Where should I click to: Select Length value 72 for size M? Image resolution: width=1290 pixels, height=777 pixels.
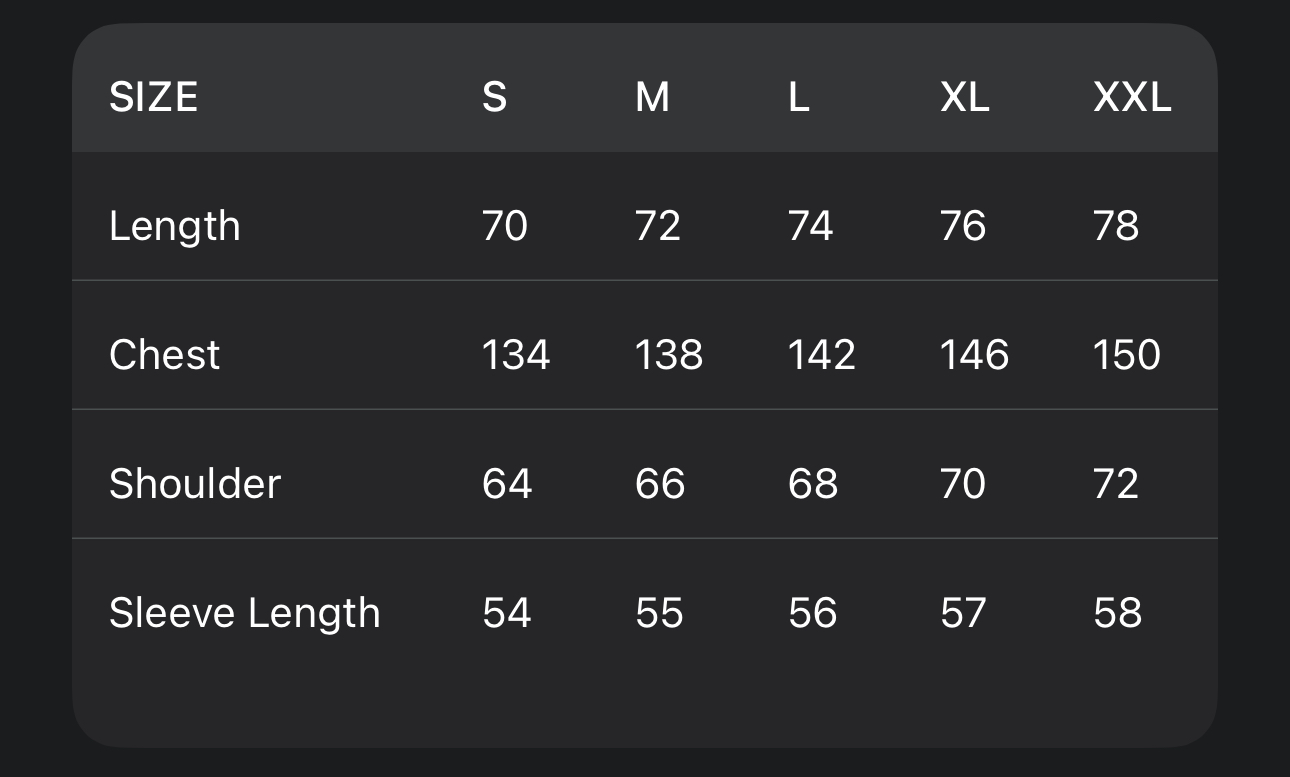657,227
